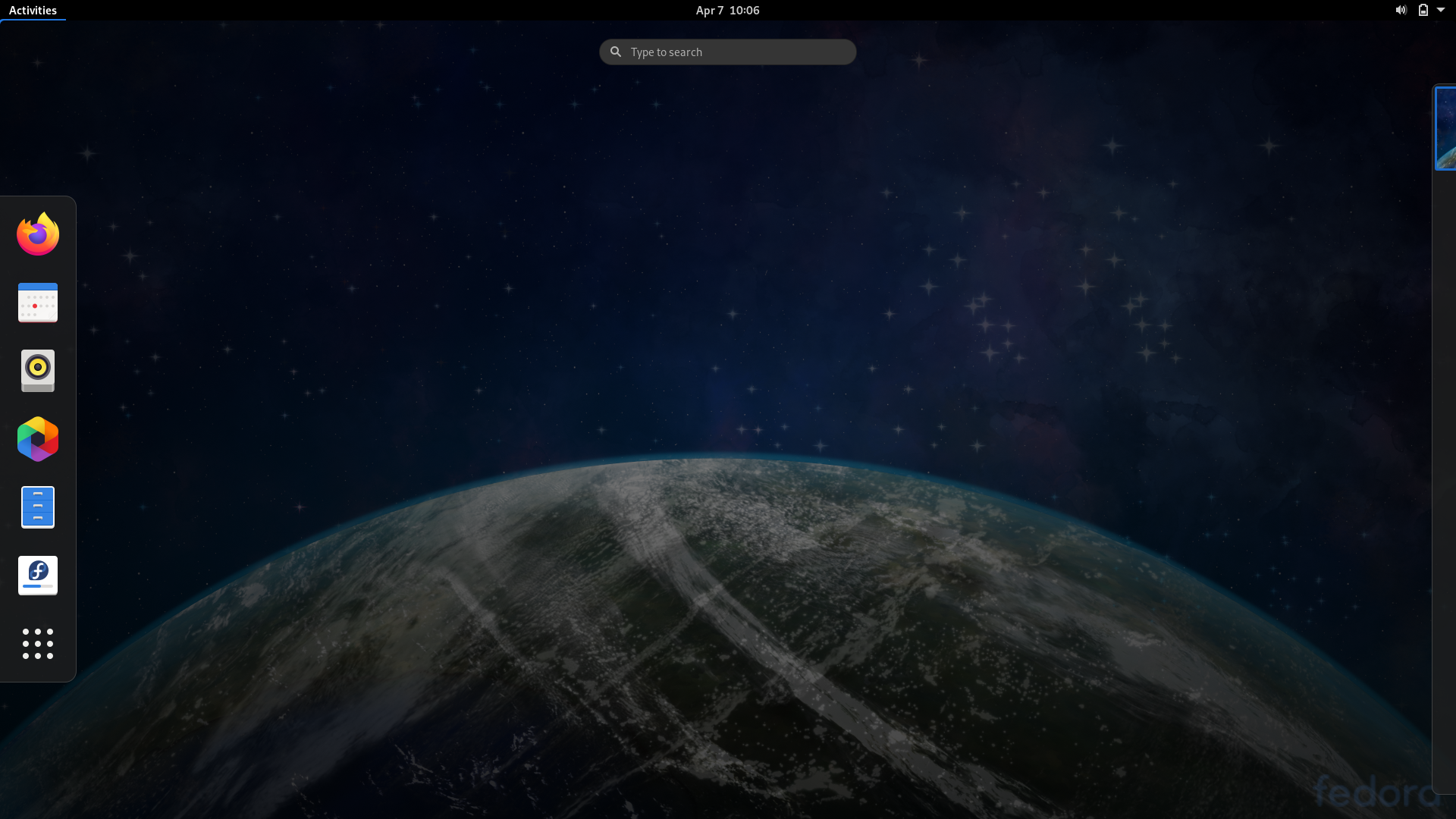Click the battery status icon
The width and height of the screenshot is (1456, 819).
1423,10
